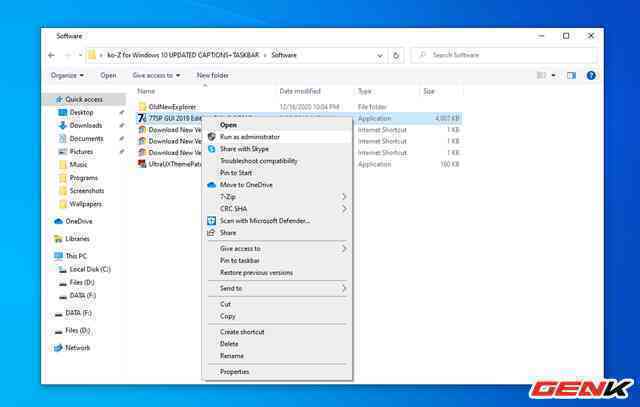Select the OldNewExplorer folder icon
Screen dimensions: 640x407
pyautogui.click(x=142, y=107)
